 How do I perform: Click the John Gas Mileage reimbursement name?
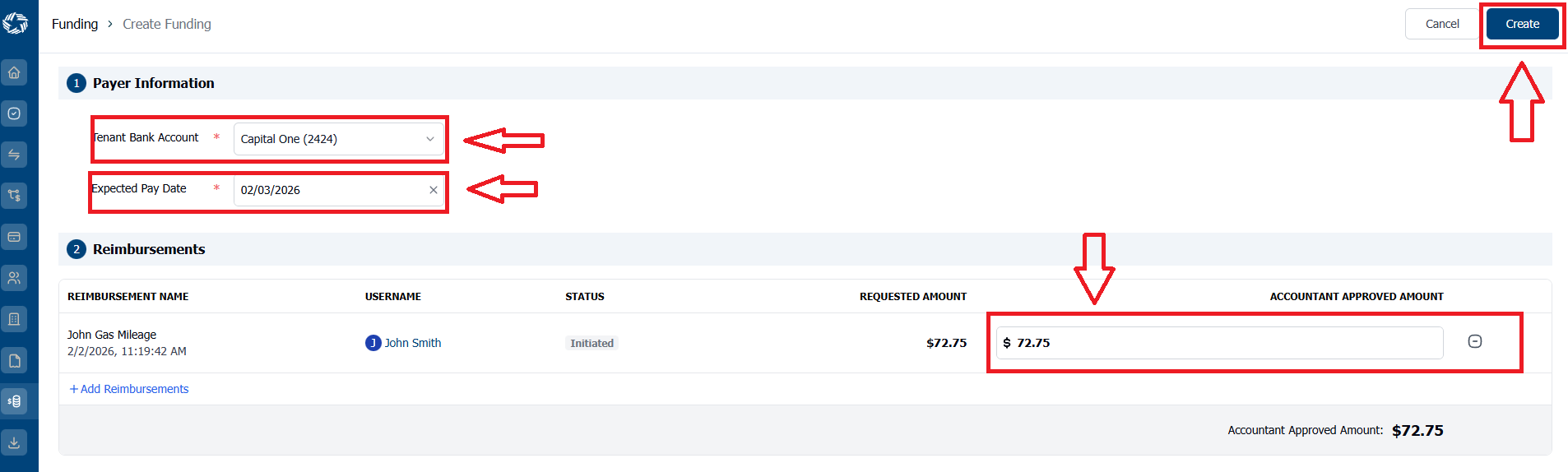(112, 335)
